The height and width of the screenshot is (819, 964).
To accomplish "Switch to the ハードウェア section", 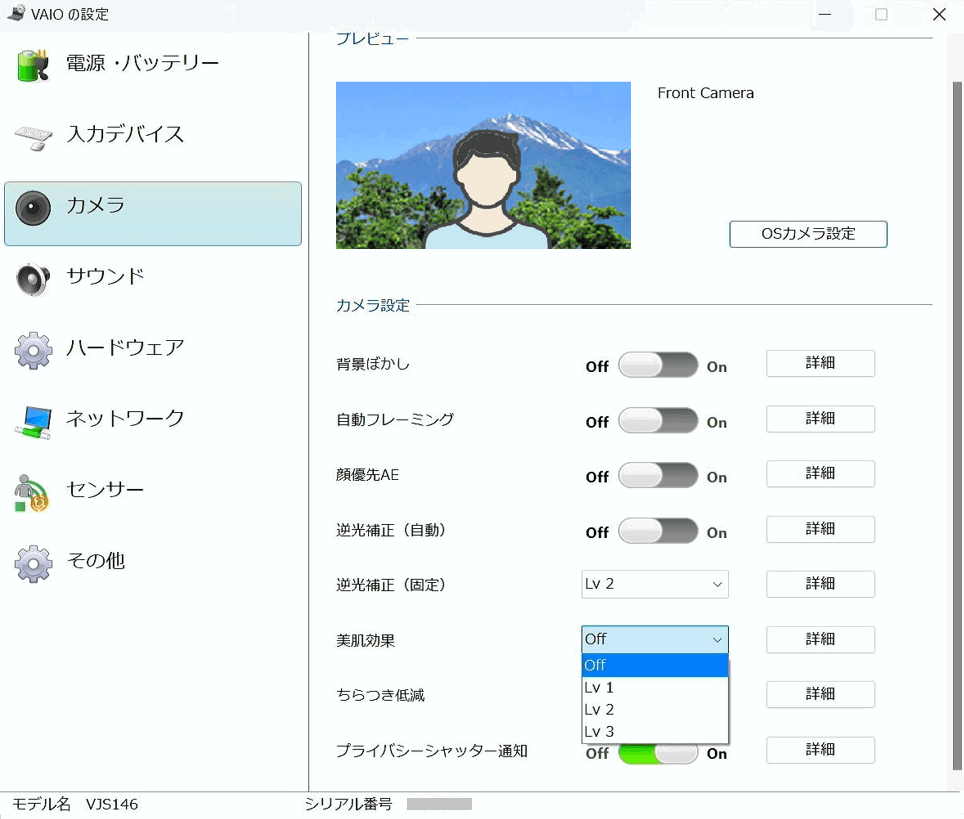I will 125,347.
